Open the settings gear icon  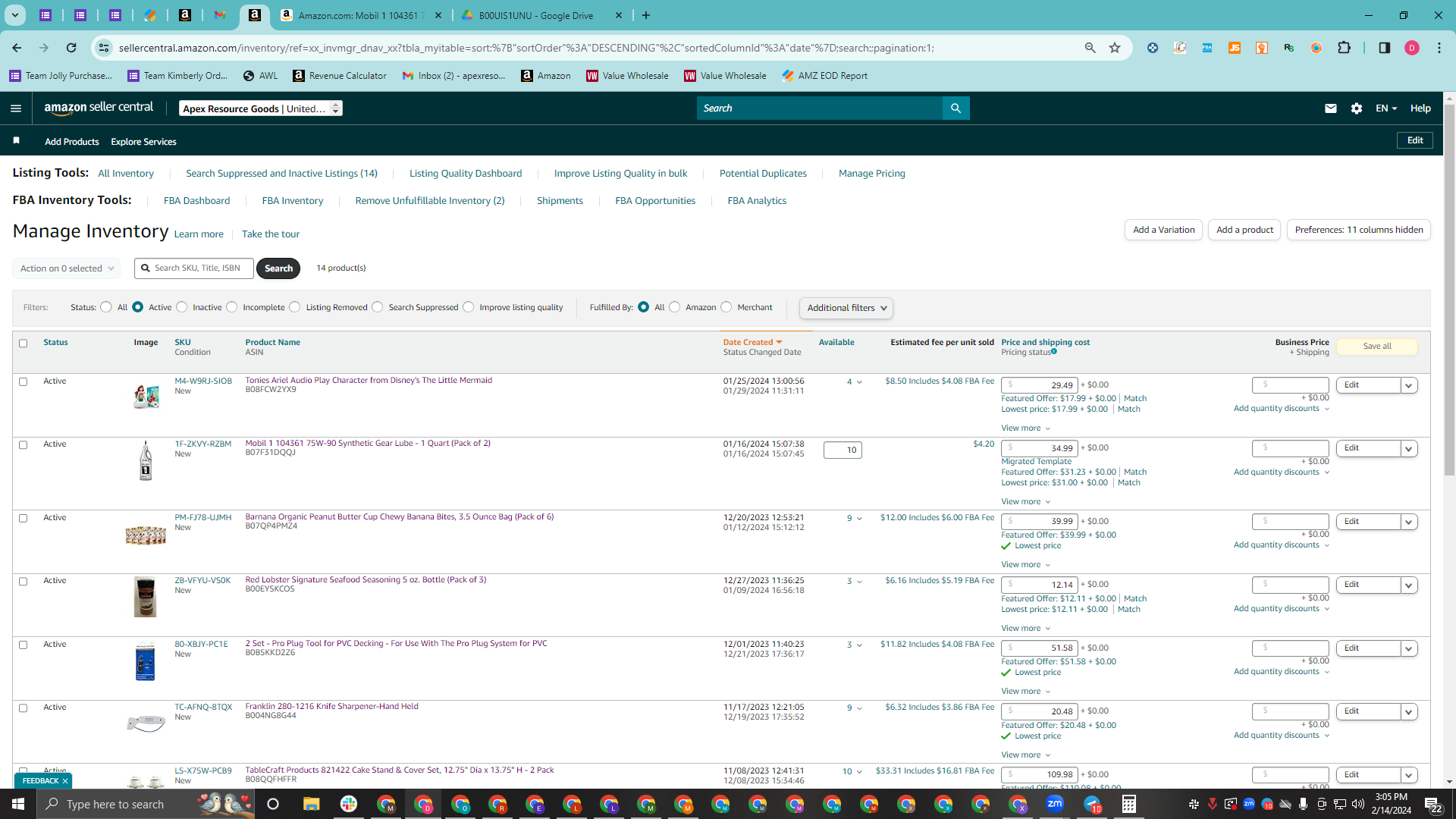pos(1357,108)
